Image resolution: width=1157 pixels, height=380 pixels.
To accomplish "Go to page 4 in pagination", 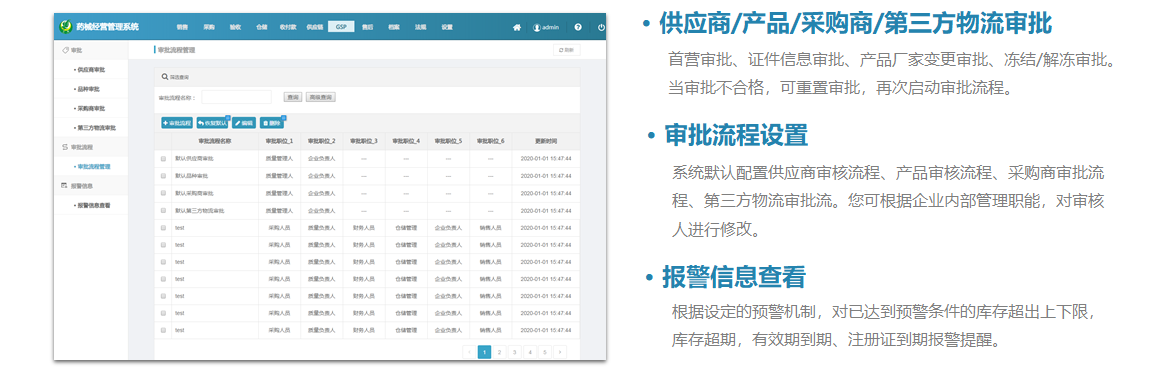I will 530,352.
